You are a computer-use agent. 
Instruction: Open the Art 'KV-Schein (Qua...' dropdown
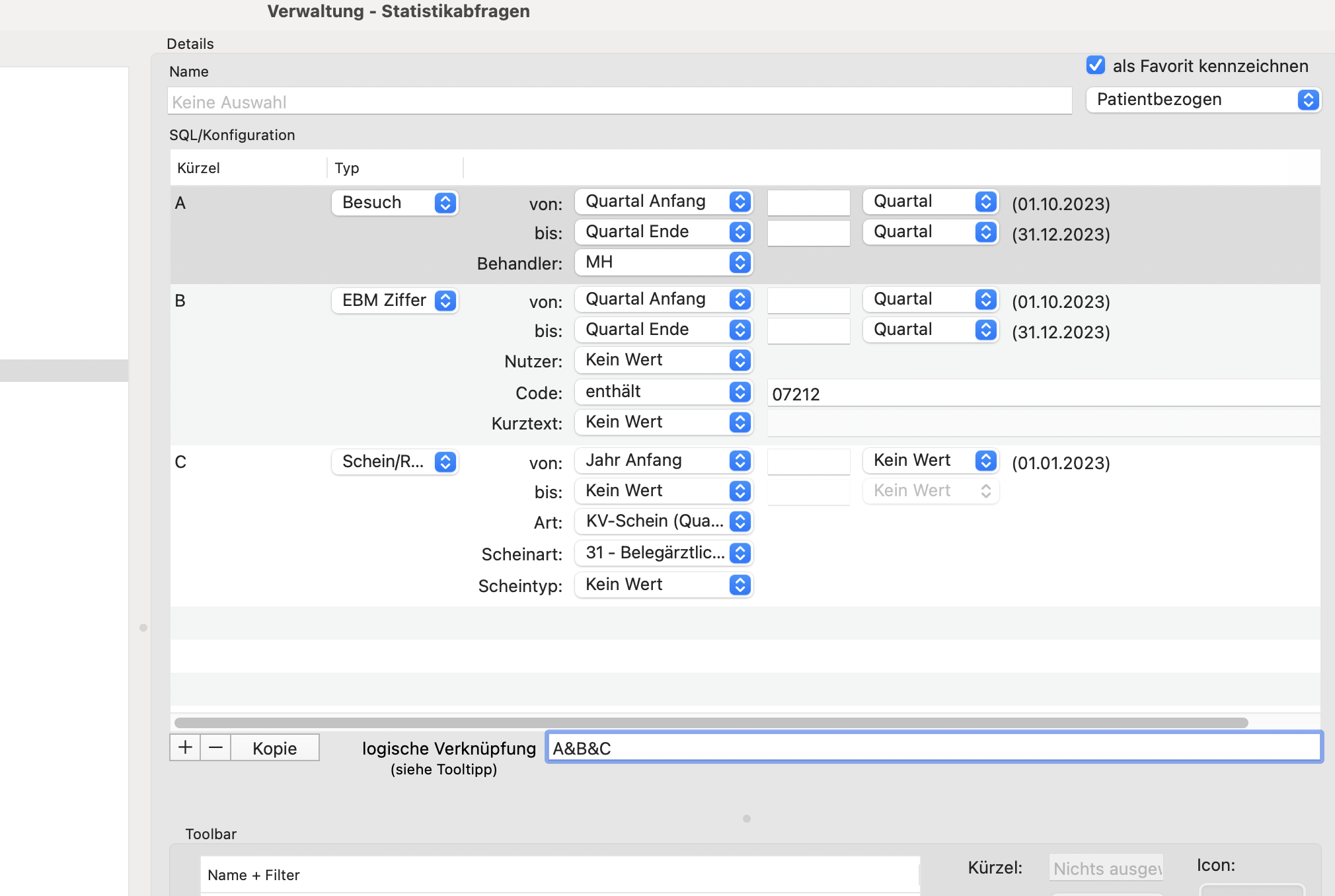click(x=664, y=521)
